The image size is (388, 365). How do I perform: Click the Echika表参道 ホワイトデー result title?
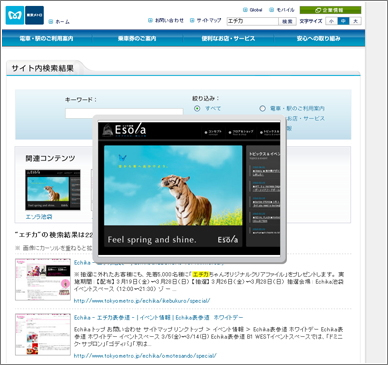[x=159, y=317]
